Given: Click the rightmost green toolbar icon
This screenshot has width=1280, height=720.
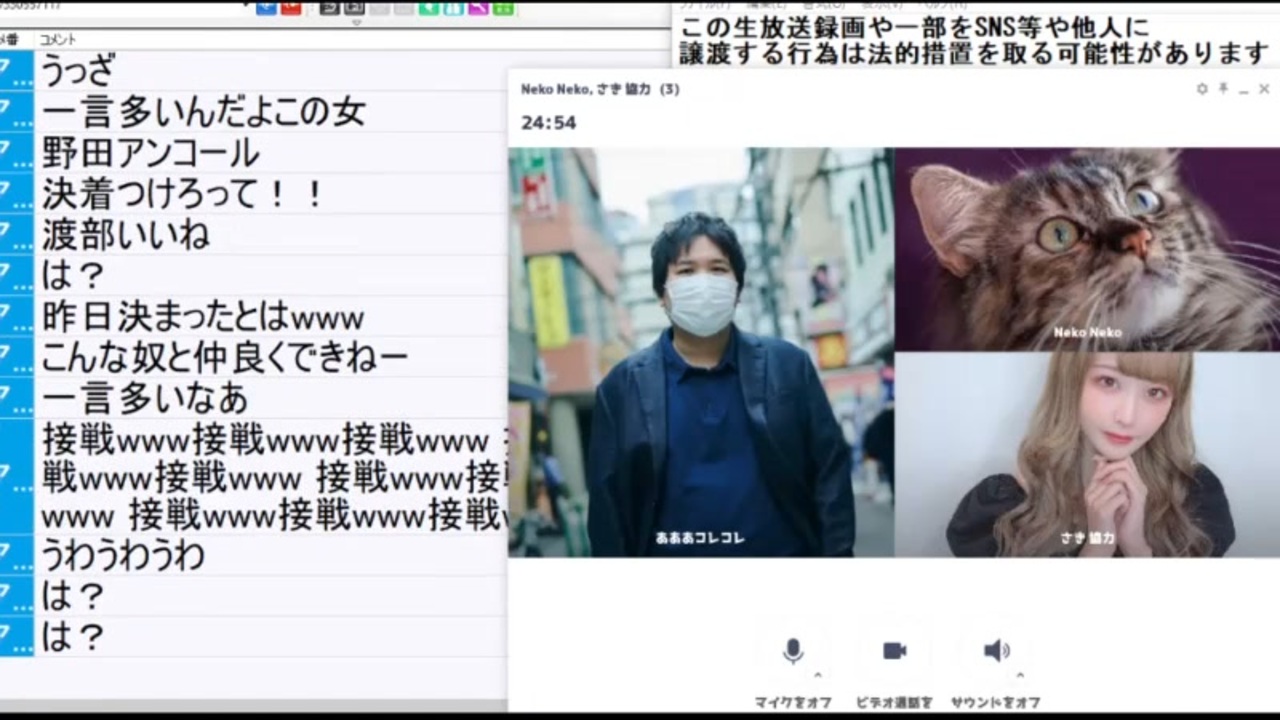Looking at the screenshot, I should pyautogui.click(x=503, y=7).
